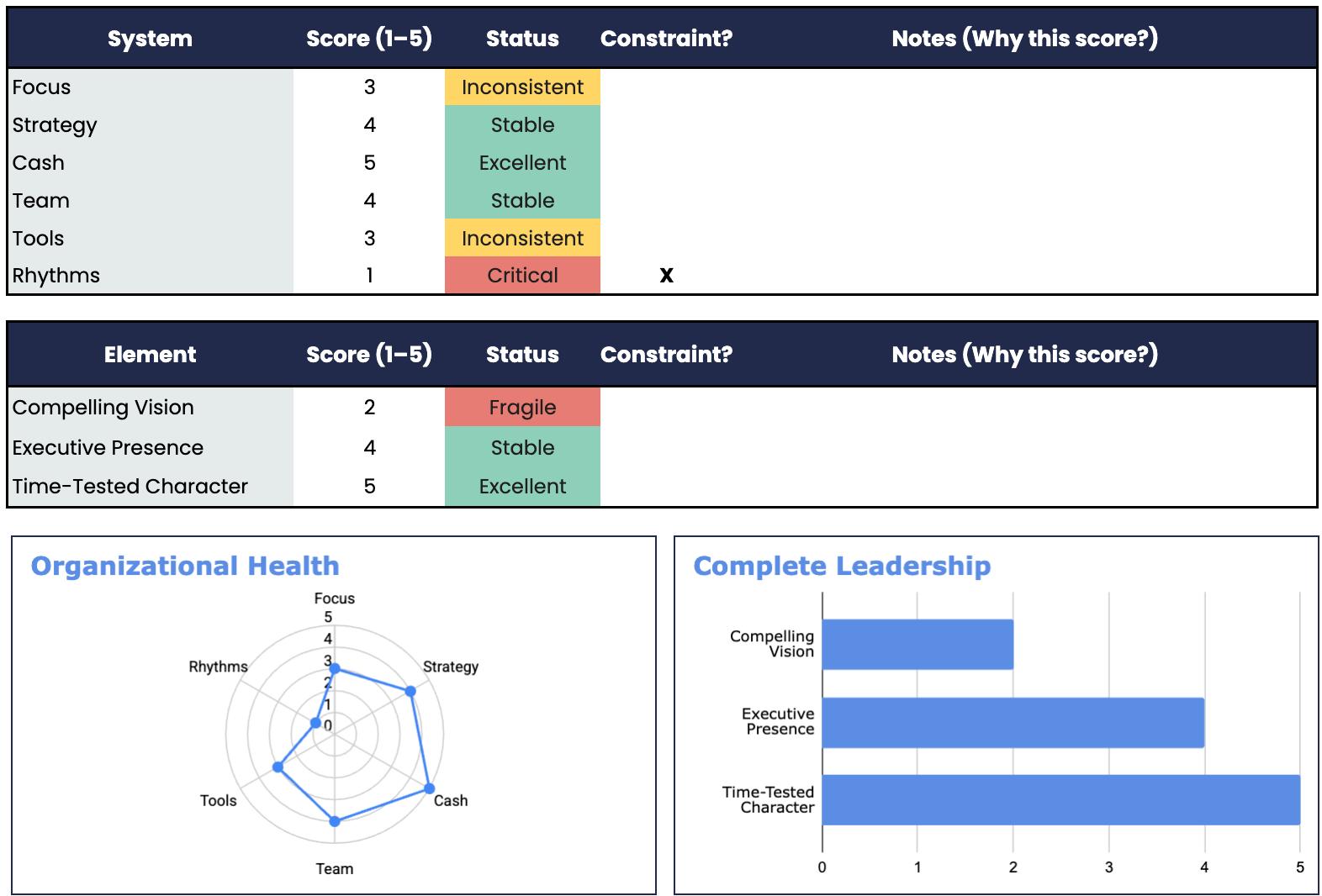The height and width of the screenshot is (896, 1322).
Task: Click the Complete Leadership chart title
Action: [x=842, y=567]
